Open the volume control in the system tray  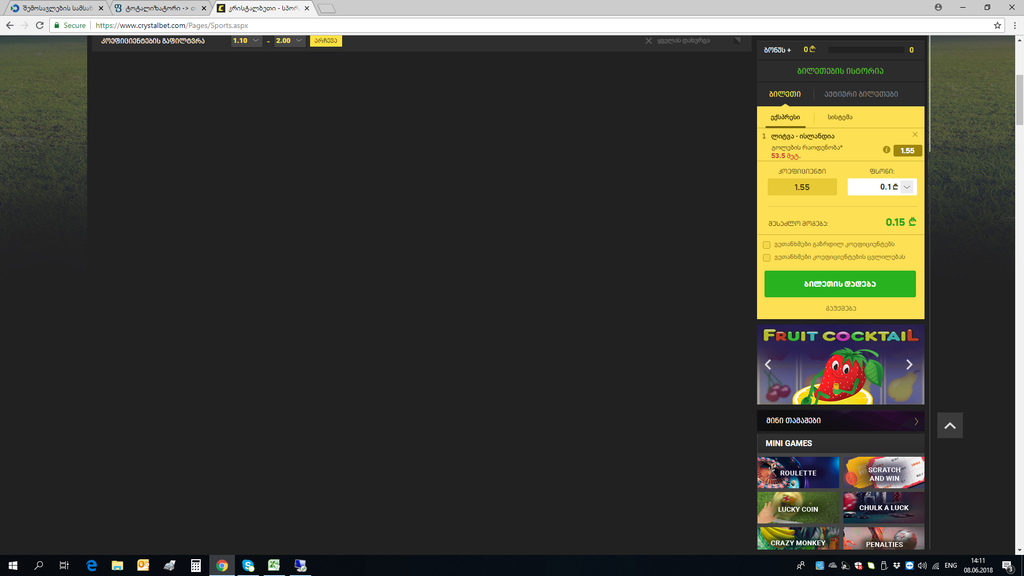tap(922, 566)
